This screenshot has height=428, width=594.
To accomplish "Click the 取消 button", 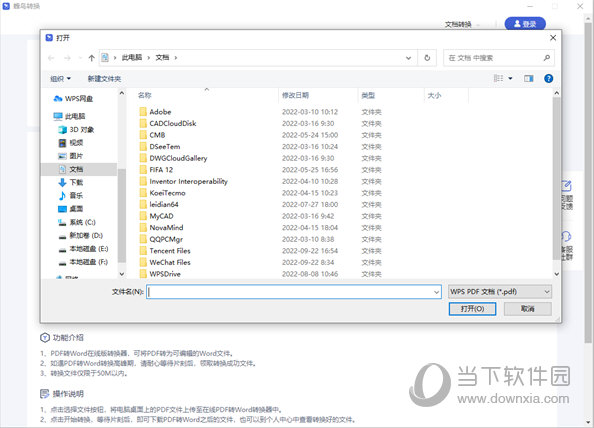I will point(528,309).
